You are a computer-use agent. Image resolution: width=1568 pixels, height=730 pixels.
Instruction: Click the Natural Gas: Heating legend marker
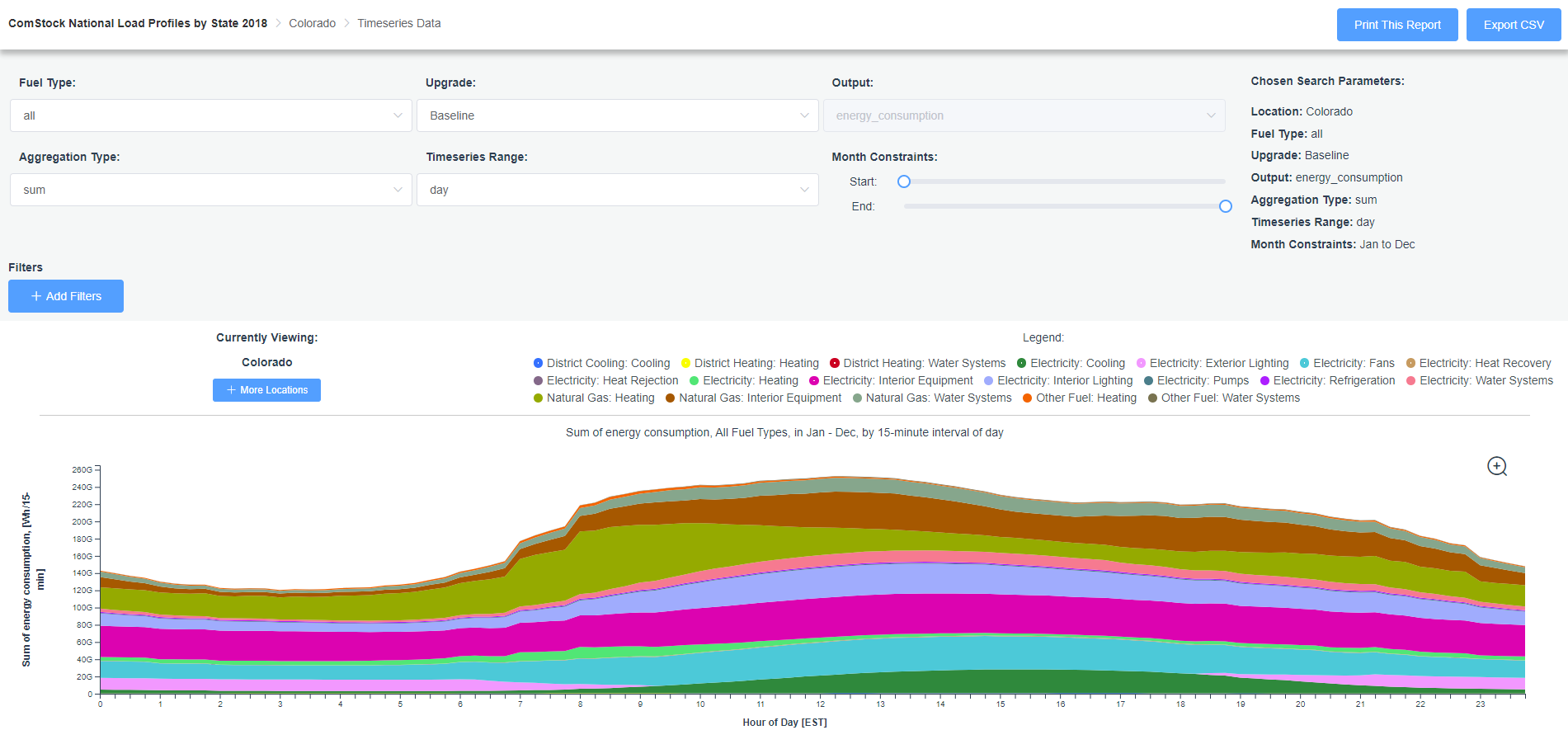539,398
